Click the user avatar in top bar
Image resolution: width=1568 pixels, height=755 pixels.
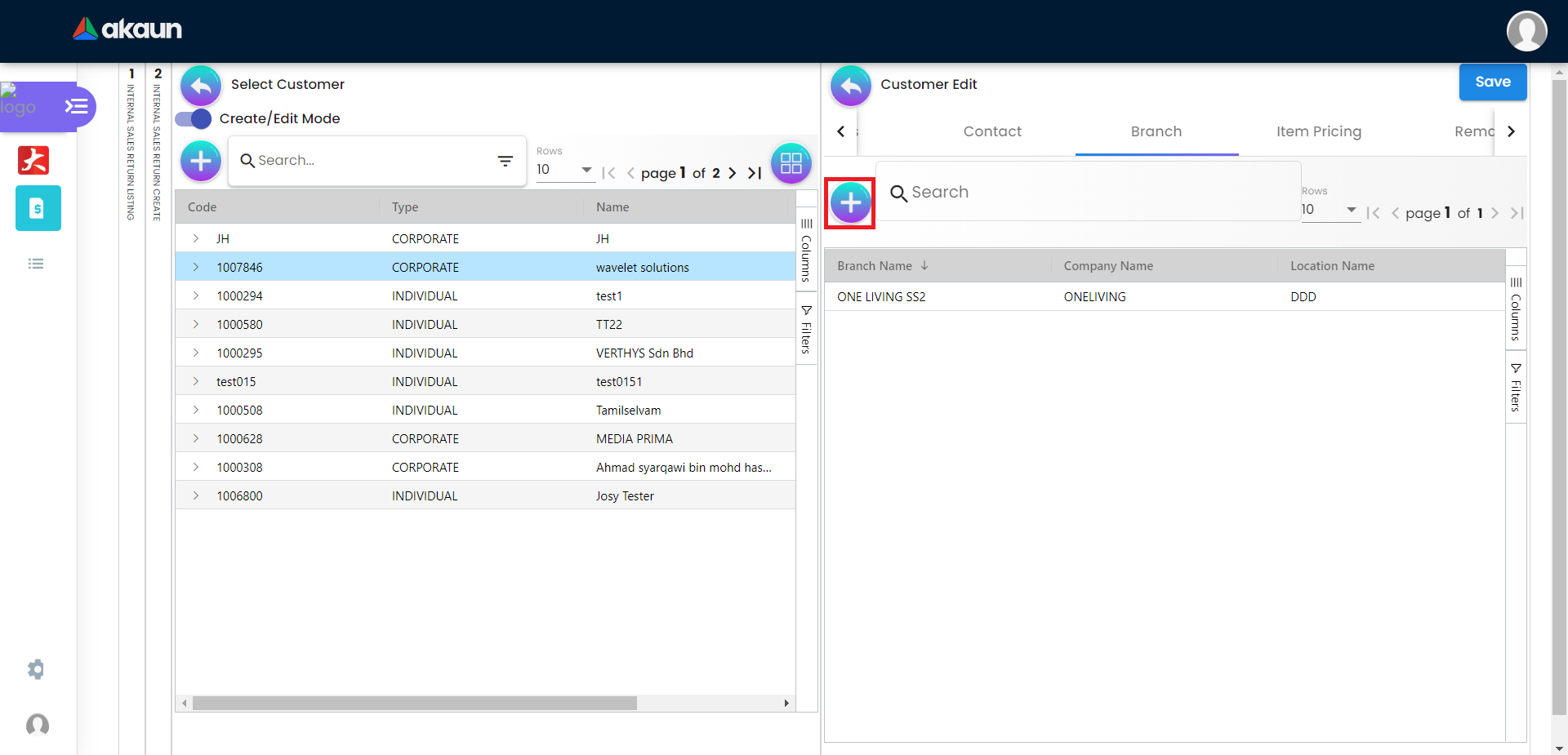[x=1526, y=31]
